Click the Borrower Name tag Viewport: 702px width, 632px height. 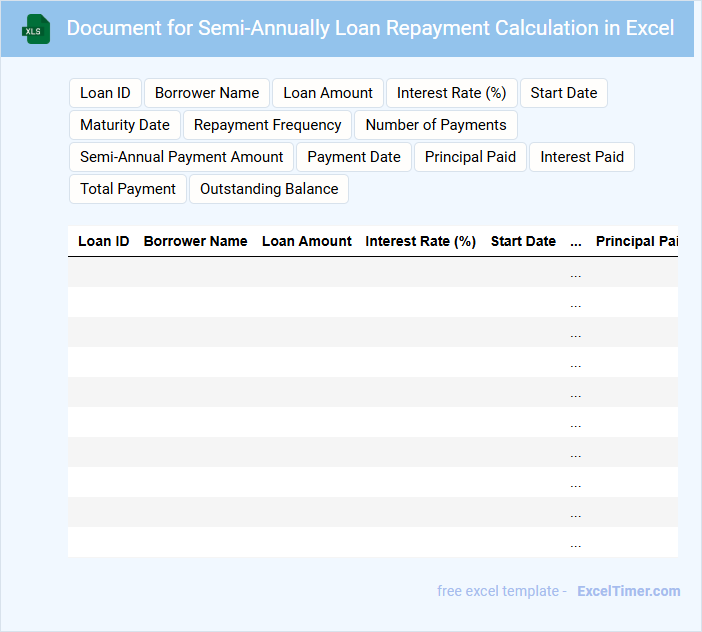(207, 93)
